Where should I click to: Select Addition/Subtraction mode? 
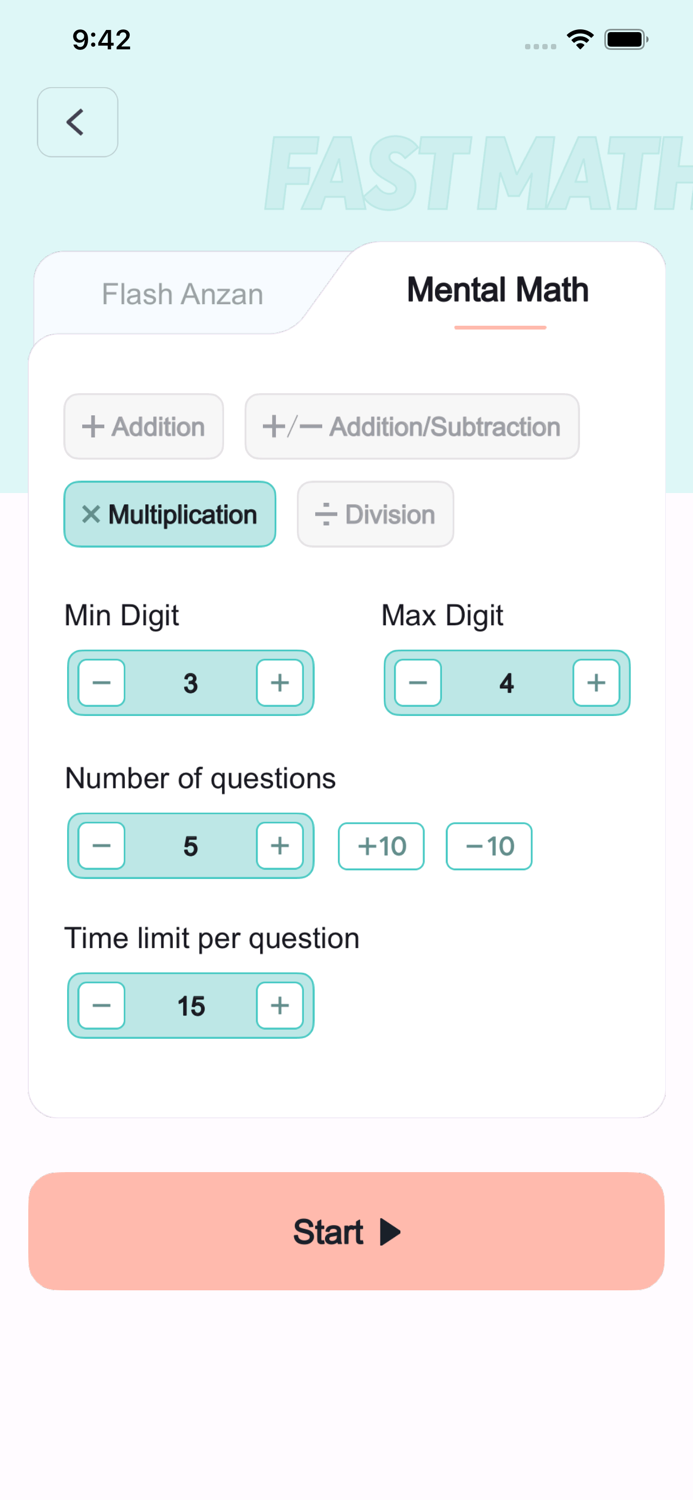pos(411,426)
